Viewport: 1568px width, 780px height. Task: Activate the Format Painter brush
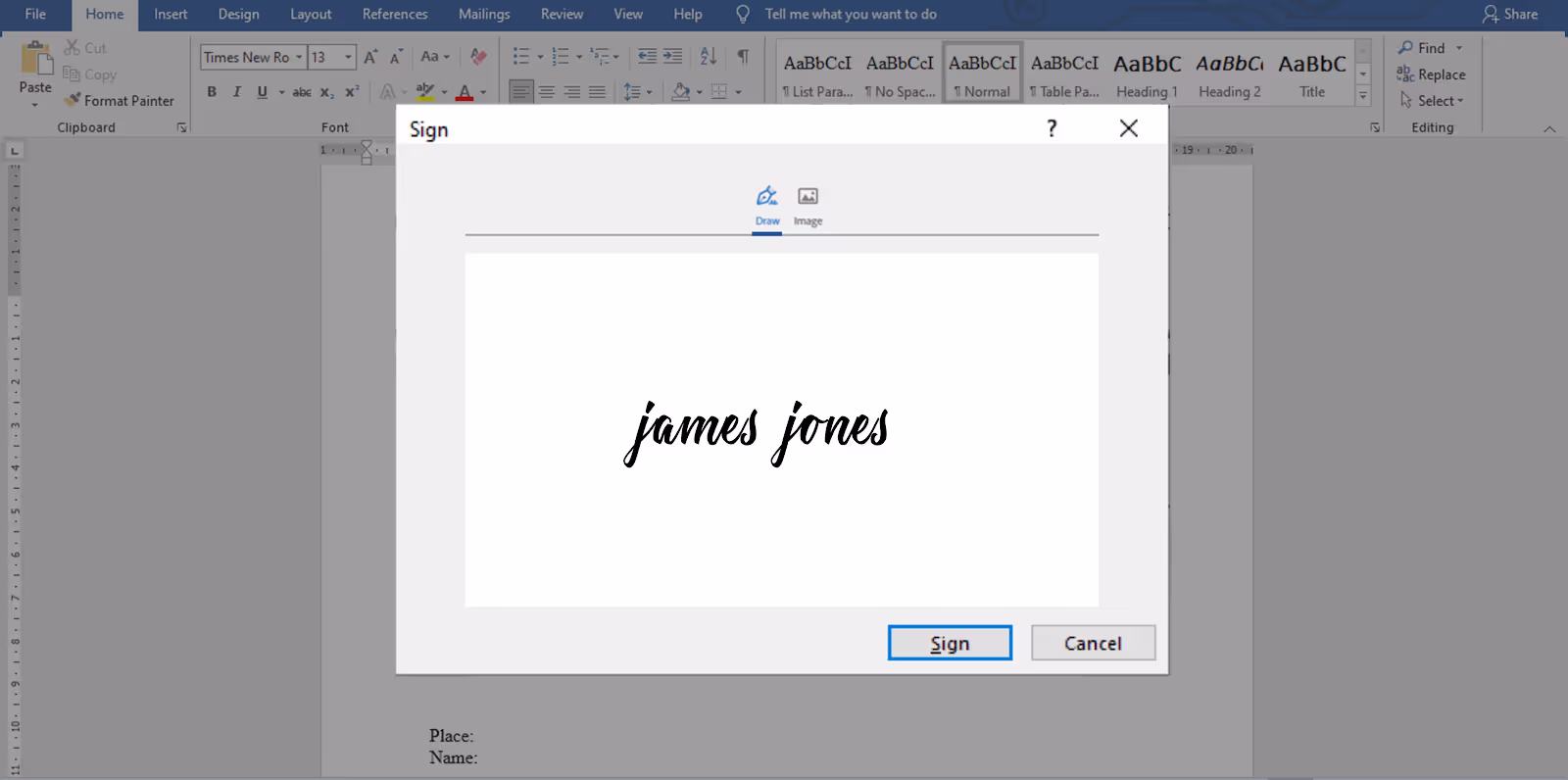[x=72, y=100]
